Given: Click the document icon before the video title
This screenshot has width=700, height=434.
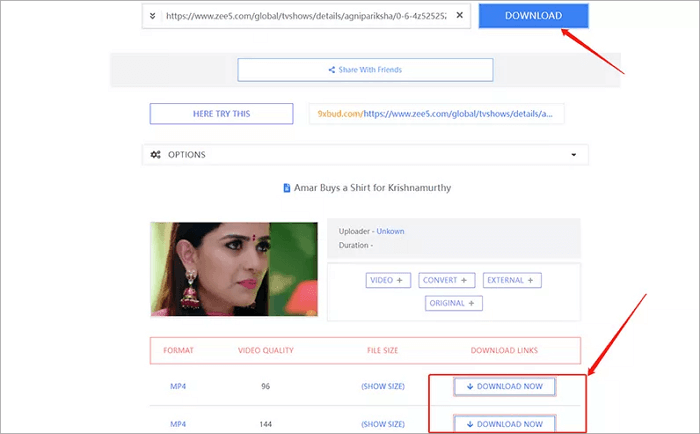Looking at the screenshot, I should click(x=286, y=187).
